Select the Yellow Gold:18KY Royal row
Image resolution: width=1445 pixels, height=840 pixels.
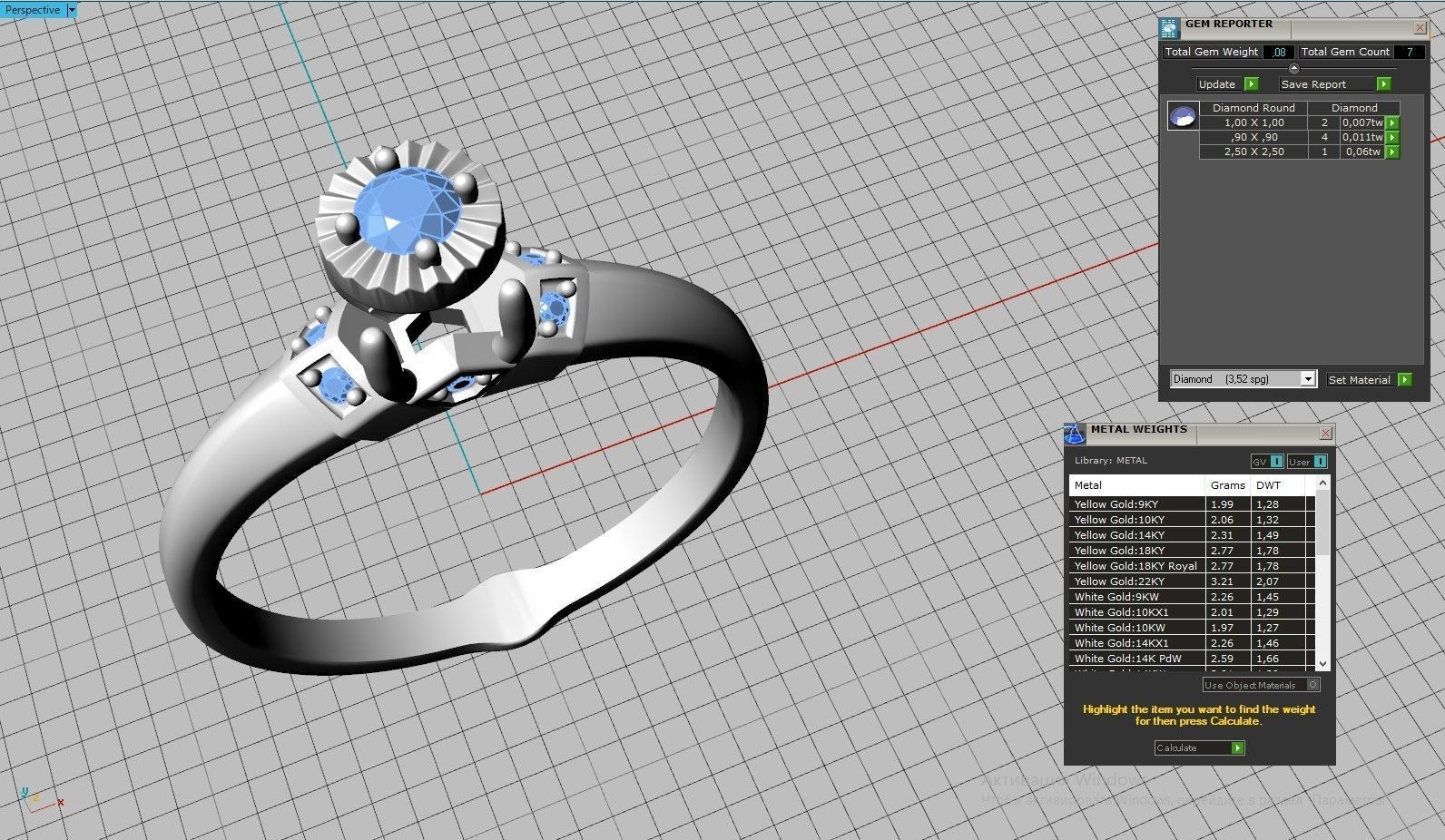1192,566
